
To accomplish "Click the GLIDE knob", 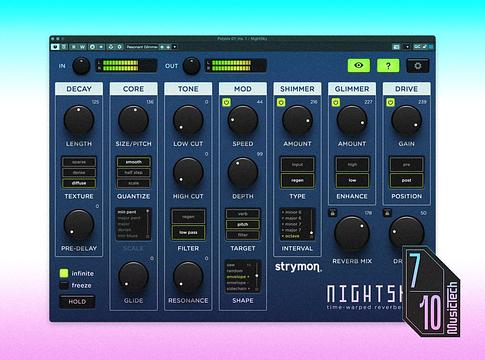I will tap(133, 277).
